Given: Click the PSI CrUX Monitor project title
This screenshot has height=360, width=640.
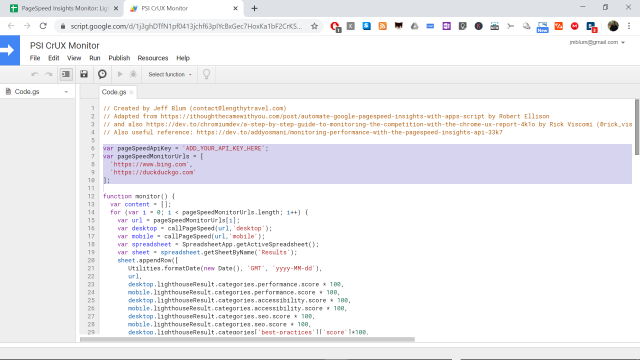Looking at the screenshot, I should point(64,46).
